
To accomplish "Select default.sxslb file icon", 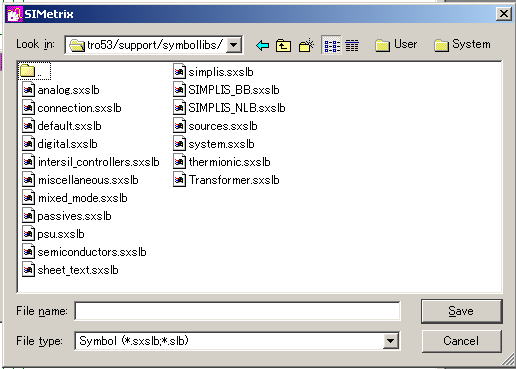I will (28, 126).
